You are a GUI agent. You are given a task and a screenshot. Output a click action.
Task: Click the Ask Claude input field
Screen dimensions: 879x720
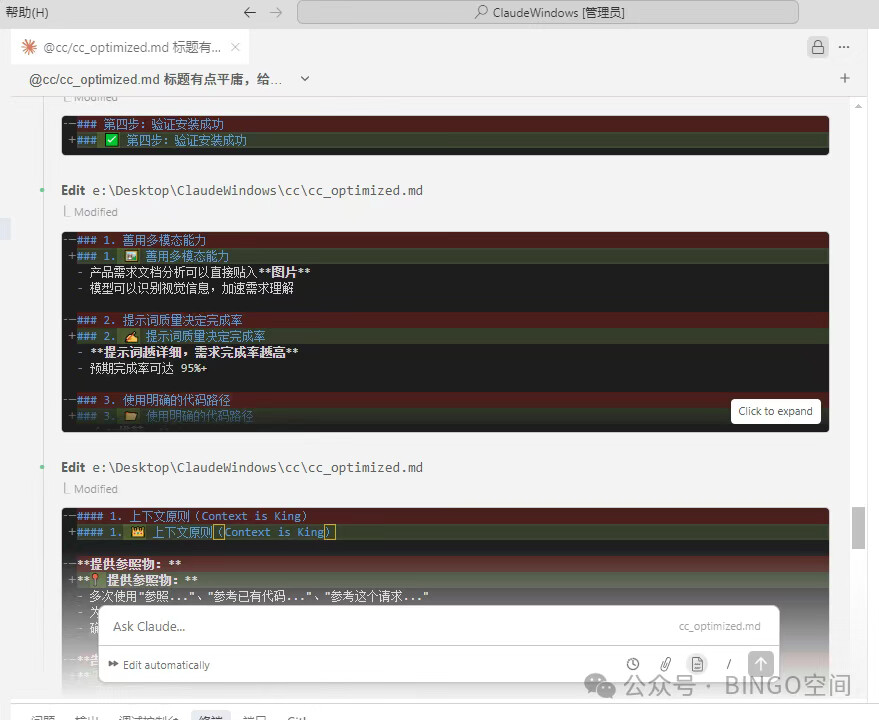pos(380,626)
